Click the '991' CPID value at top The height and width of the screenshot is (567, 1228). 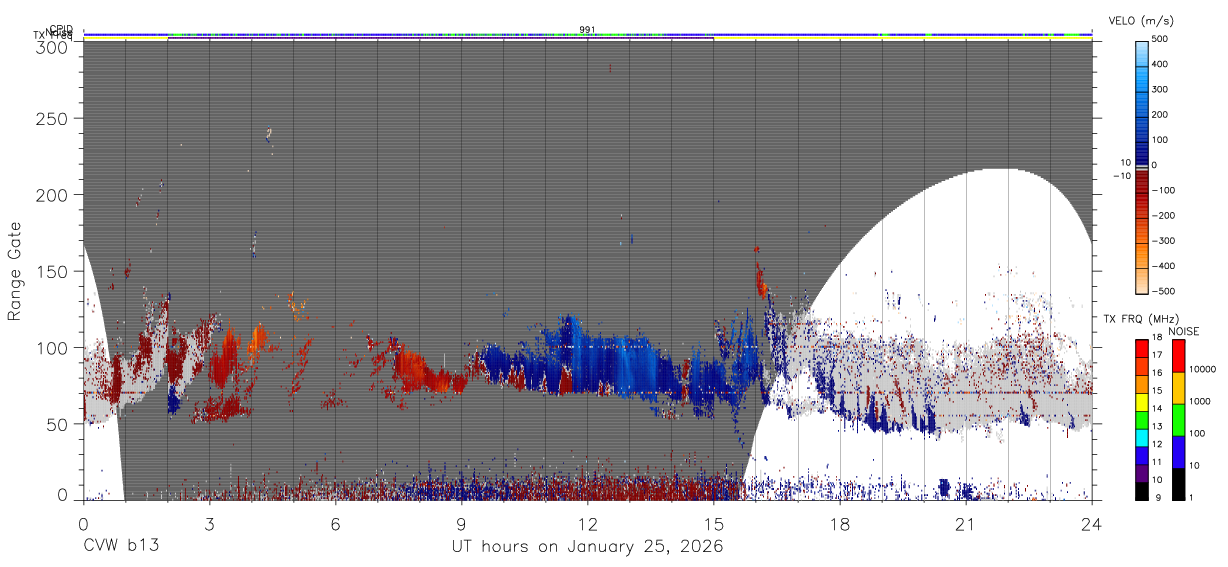click(588, 29)
